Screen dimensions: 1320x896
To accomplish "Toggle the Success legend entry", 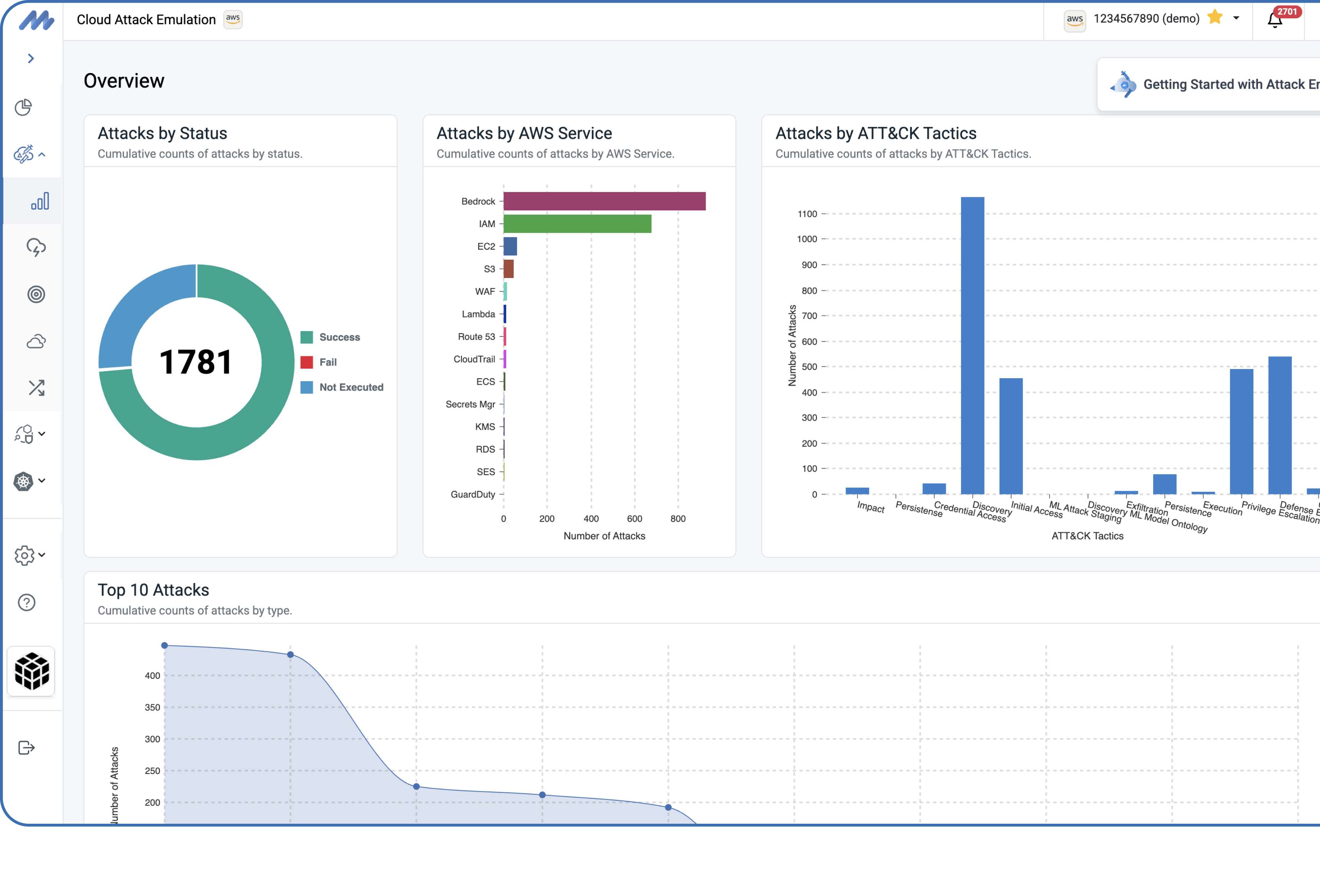I will (x=330, y=337).
